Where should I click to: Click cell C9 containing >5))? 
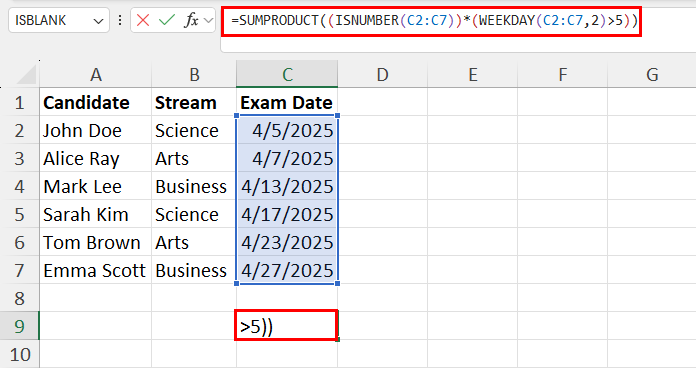(x=286, y=326)
